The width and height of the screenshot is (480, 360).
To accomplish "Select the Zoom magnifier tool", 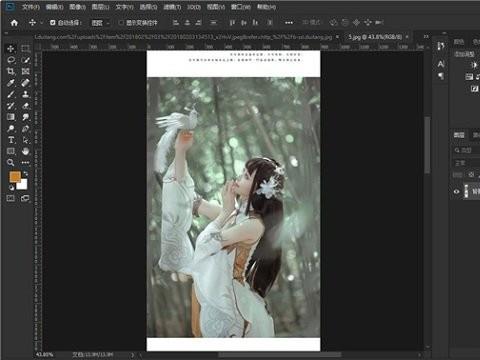I will [11, 162].
